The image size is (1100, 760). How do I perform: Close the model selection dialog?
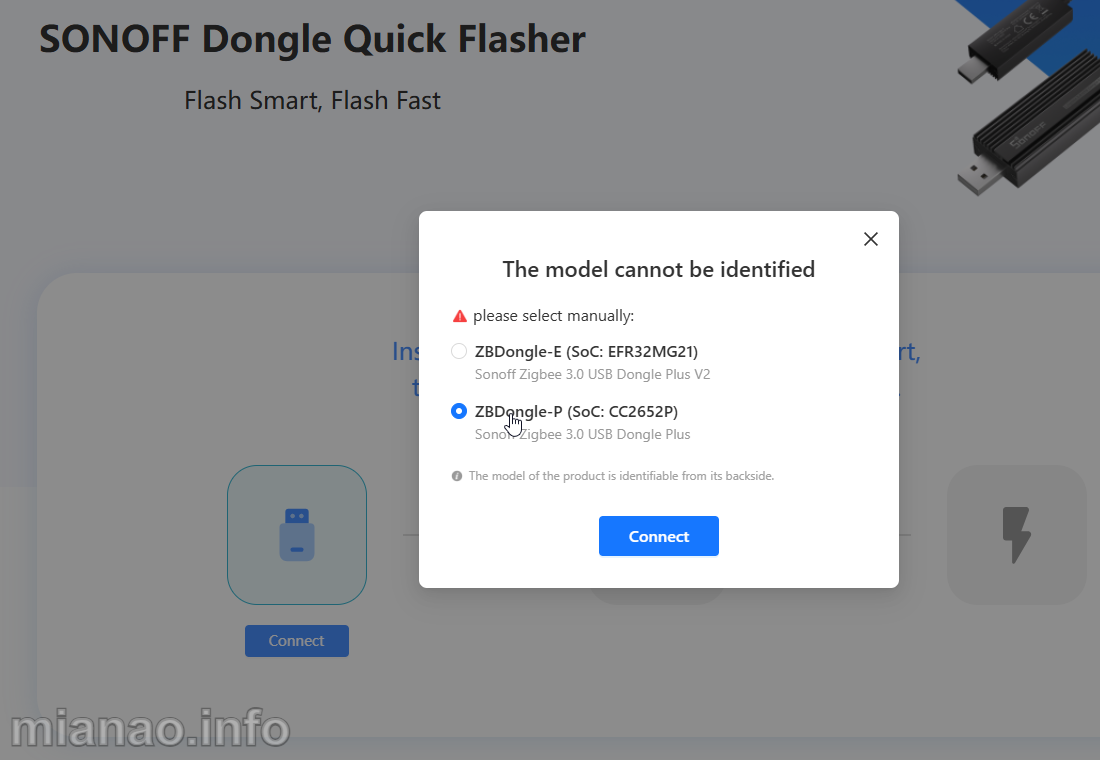(x=871, y=239)
